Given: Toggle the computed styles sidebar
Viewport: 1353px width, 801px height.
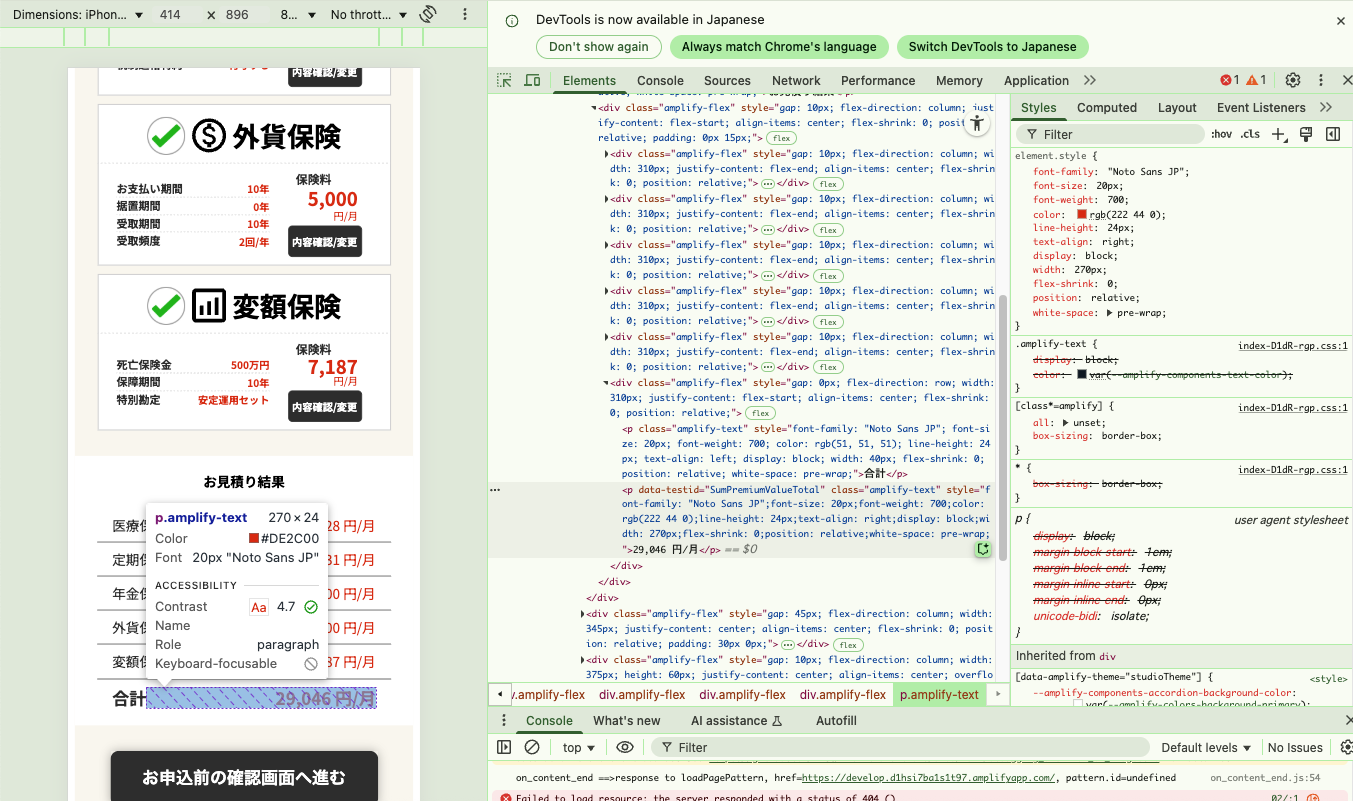Looking at the screenshot, I should pos(1333,134).
